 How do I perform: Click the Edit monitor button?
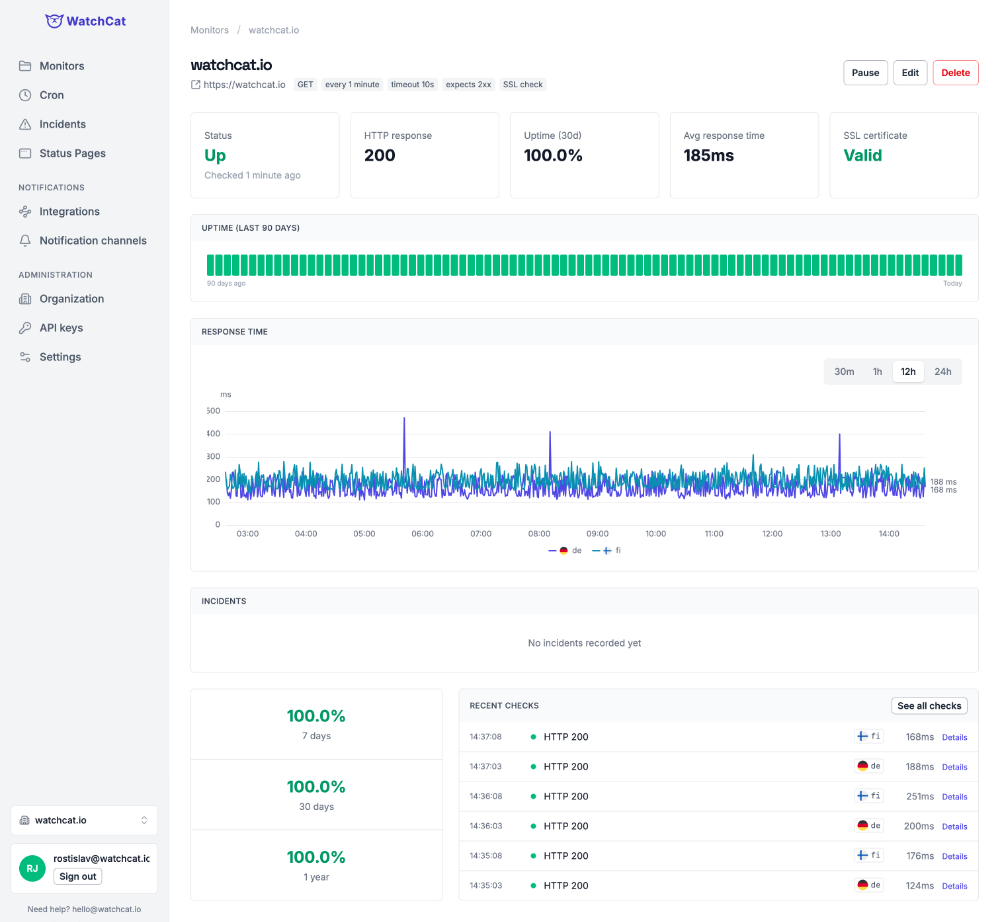(x=910, y=73)
